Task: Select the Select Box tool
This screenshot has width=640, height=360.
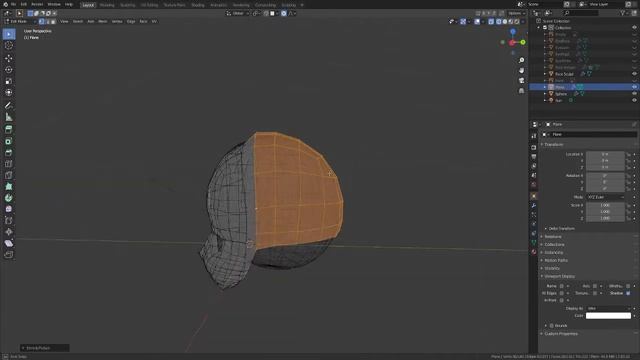Action: [9, 34]
